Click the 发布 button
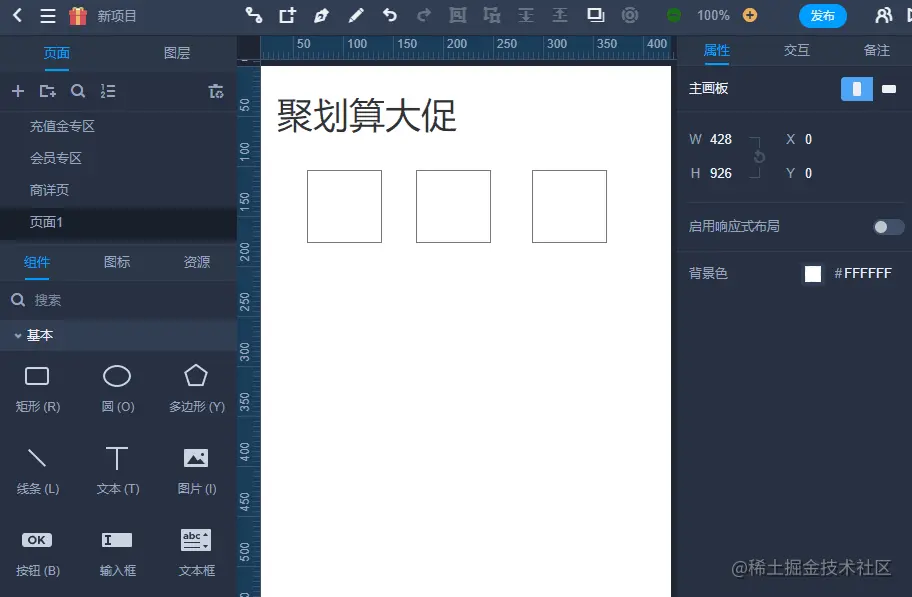This screenshot has height=597, width=912. tap(823, 16)
